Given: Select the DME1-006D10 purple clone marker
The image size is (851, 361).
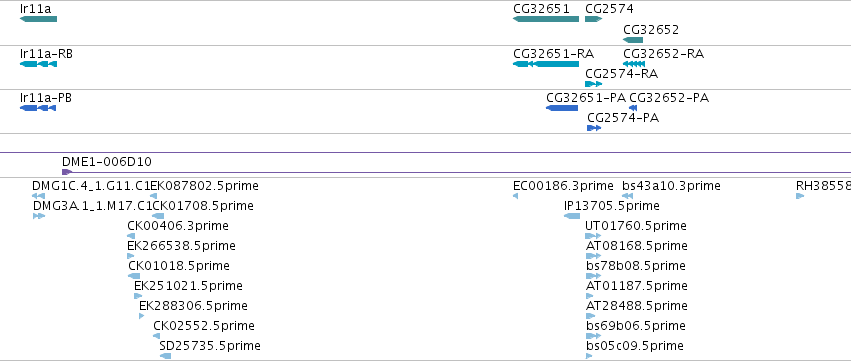Looking at the screenshot, I should 67,172.
